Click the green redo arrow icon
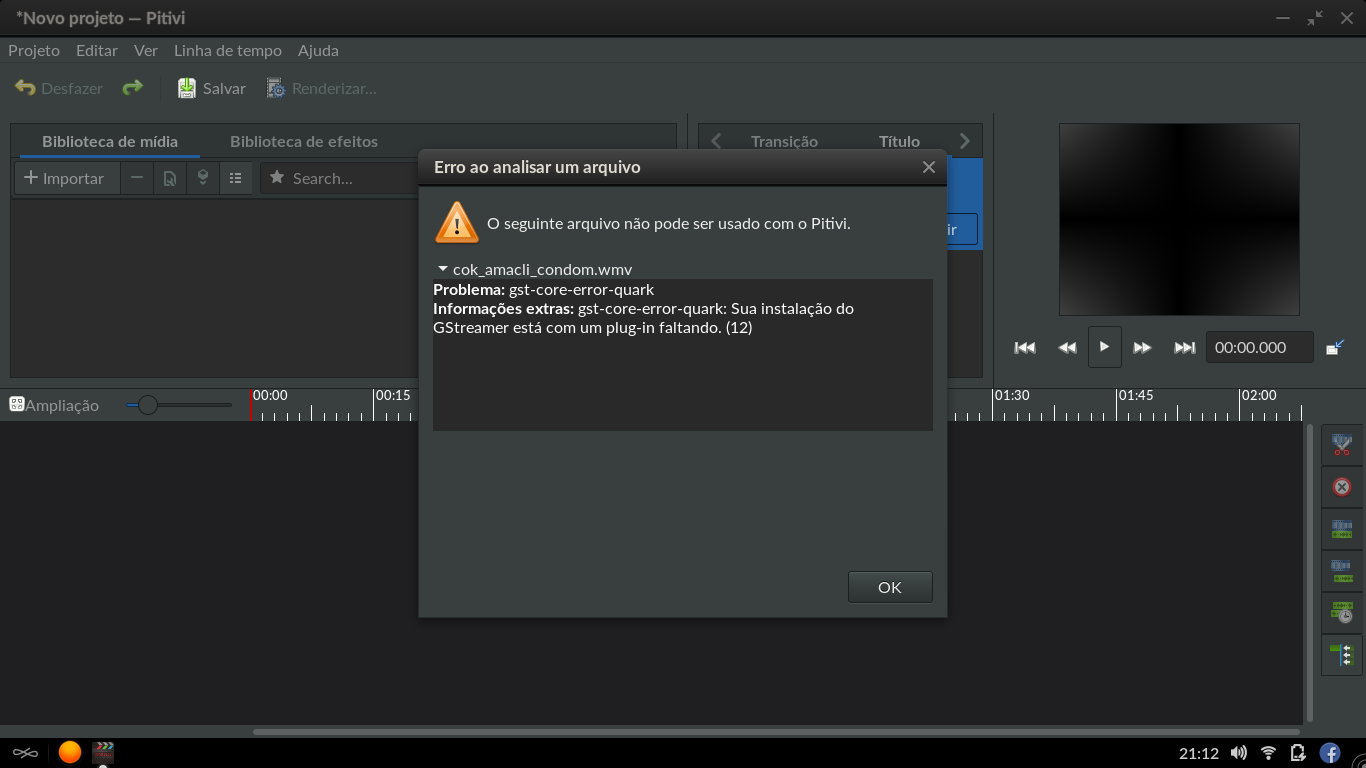Viewport: 1366px width, 768px height. [x=132, y=88]
